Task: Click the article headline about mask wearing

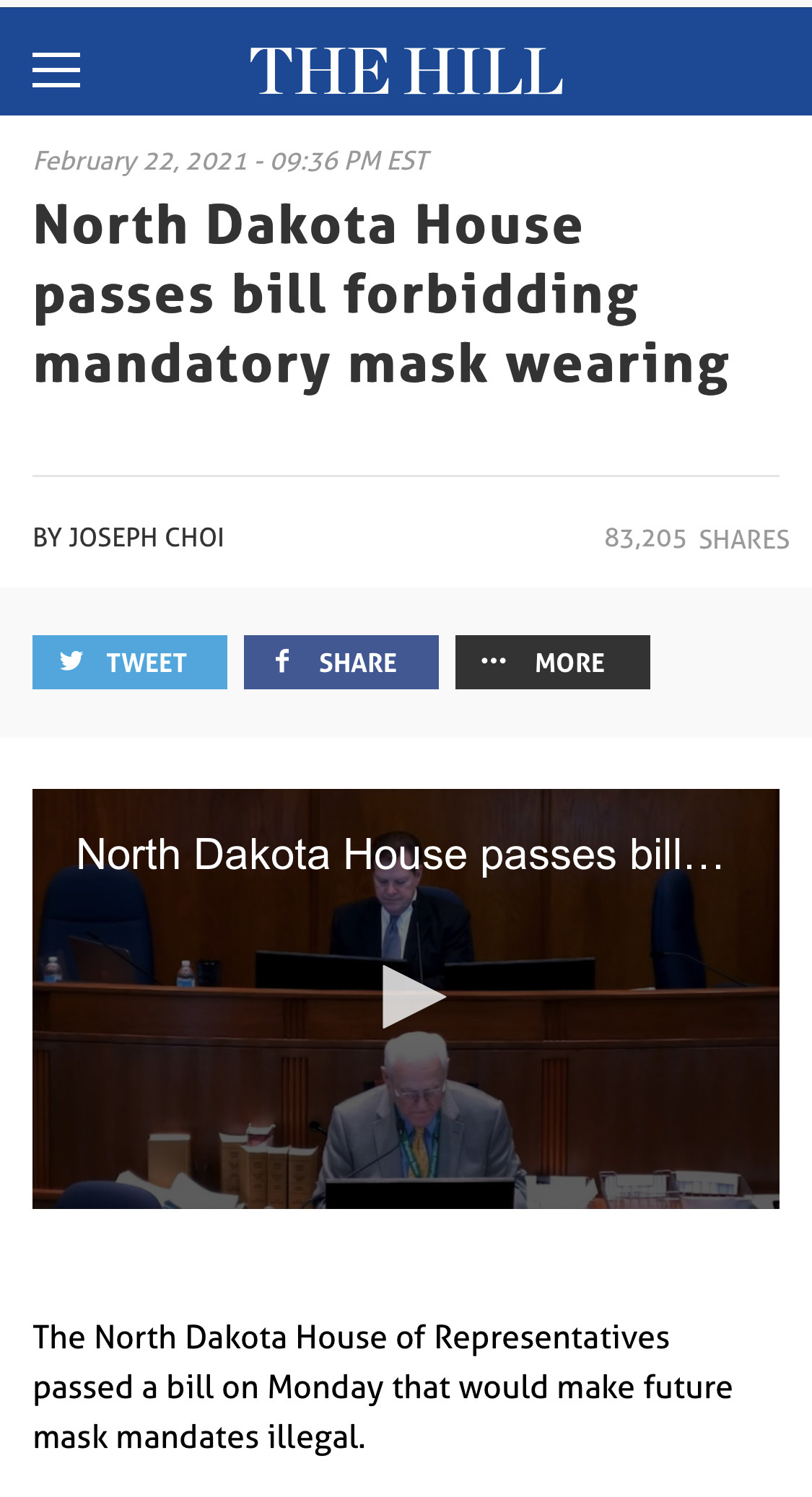Action: pos(382,294)
